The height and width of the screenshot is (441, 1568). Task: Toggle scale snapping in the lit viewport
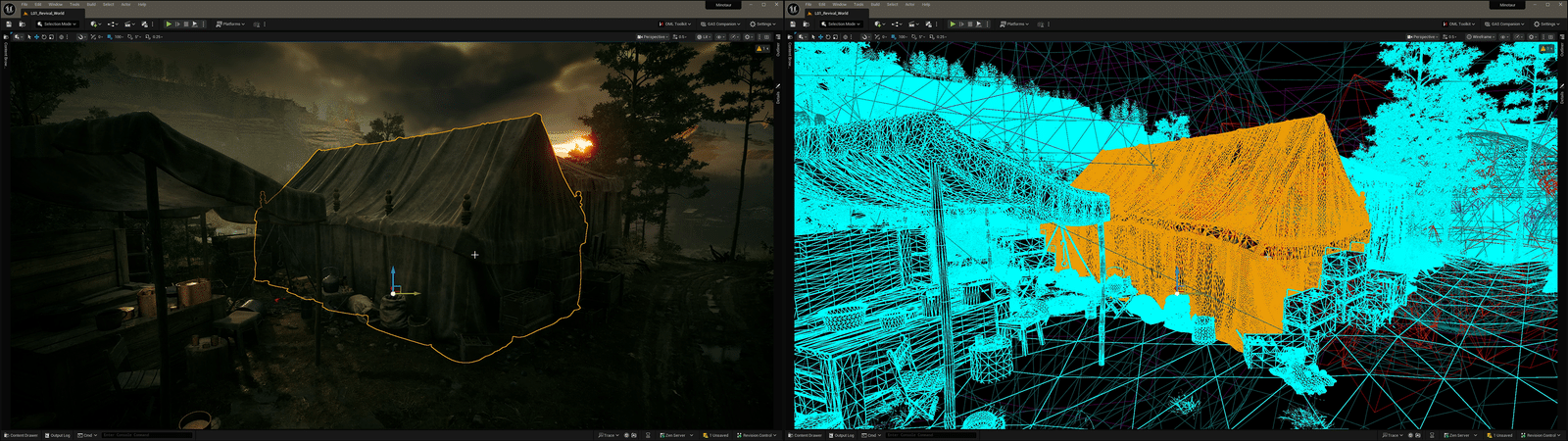[x=148, y=37]
